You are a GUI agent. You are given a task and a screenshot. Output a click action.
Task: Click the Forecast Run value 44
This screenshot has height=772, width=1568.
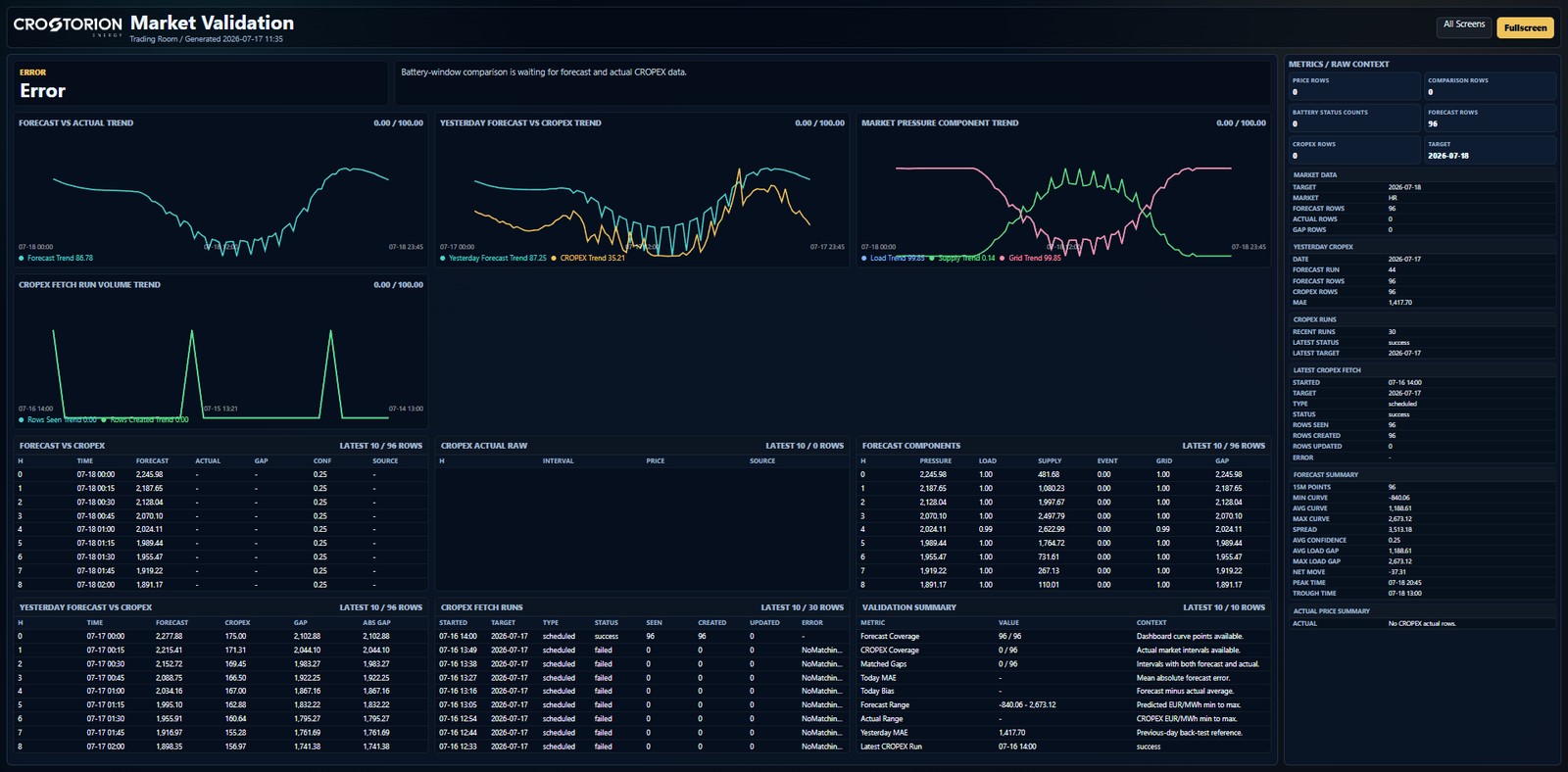1392,270
